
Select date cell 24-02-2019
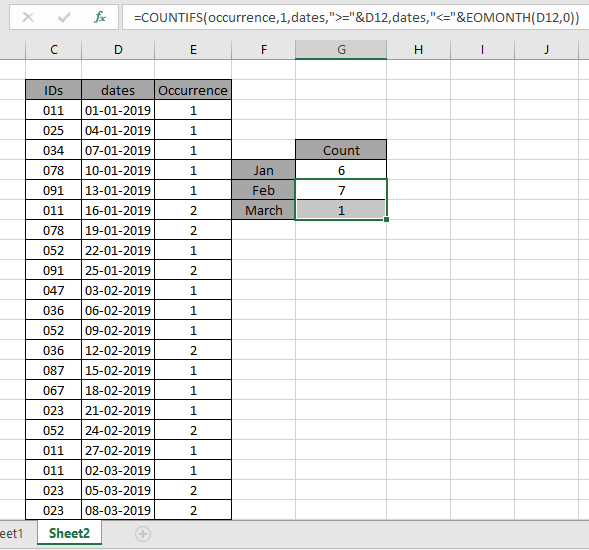pyautogui.click(x=118, y=430)
